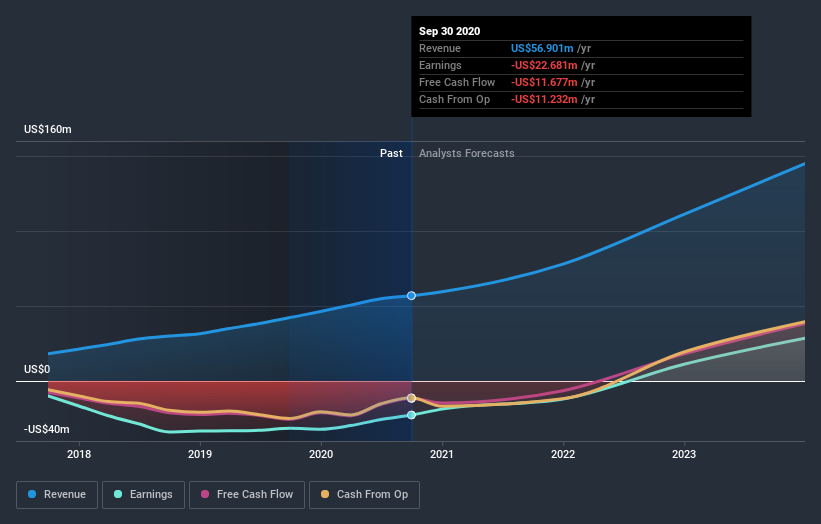Click the Revenue data point marker on the blue line
Image resolution: width=821 pixels, height=524 pixels.
[x=412, y=296]
